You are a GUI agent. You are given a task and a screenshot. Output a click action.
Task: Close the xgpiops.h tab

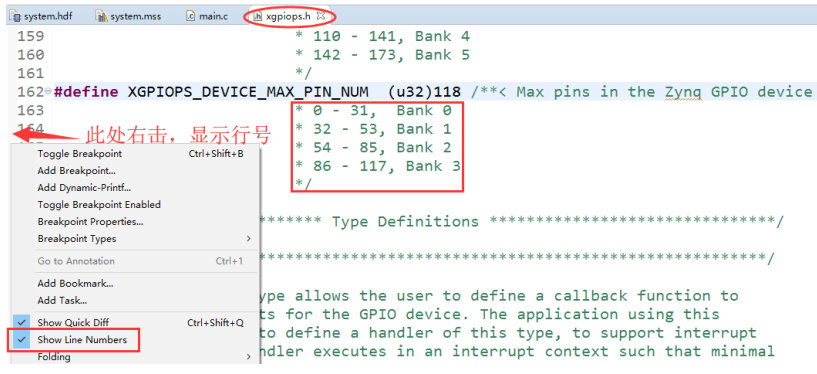(321, 16)
